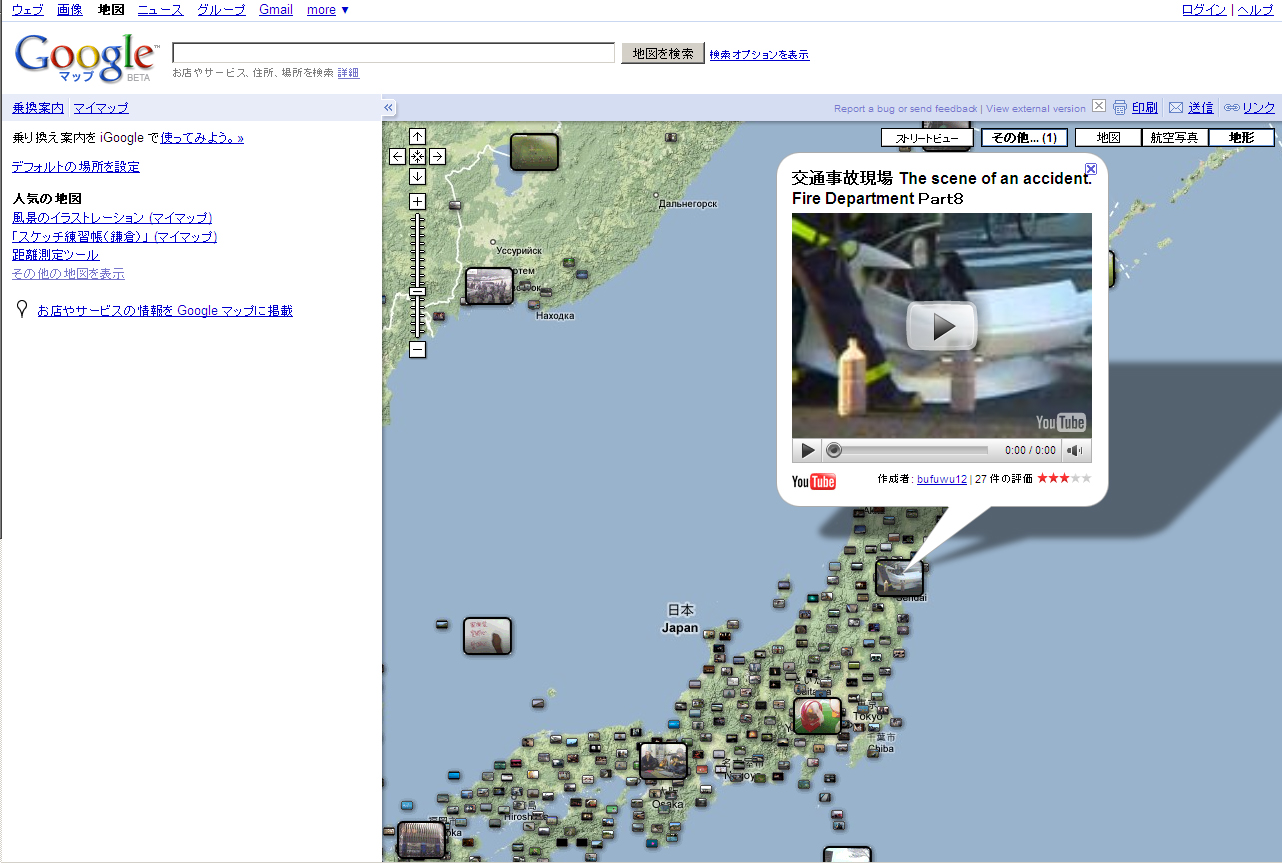
Task: Open the マイマップ tab
Action: 101,108
